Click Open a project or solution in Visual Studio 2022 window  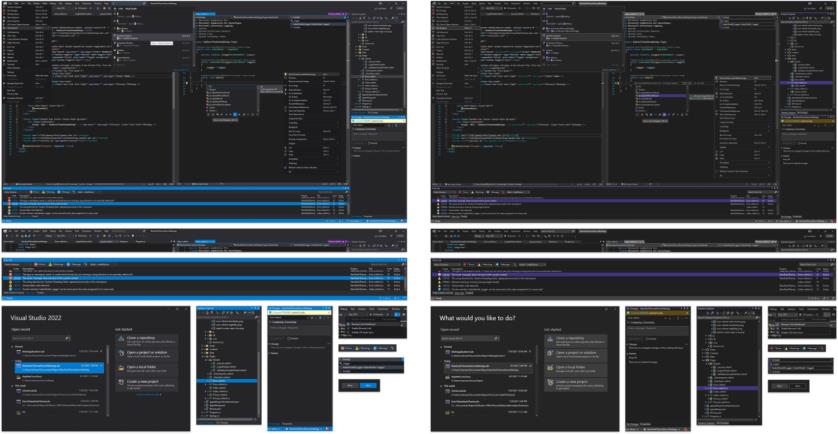click(x=146, y=355)
